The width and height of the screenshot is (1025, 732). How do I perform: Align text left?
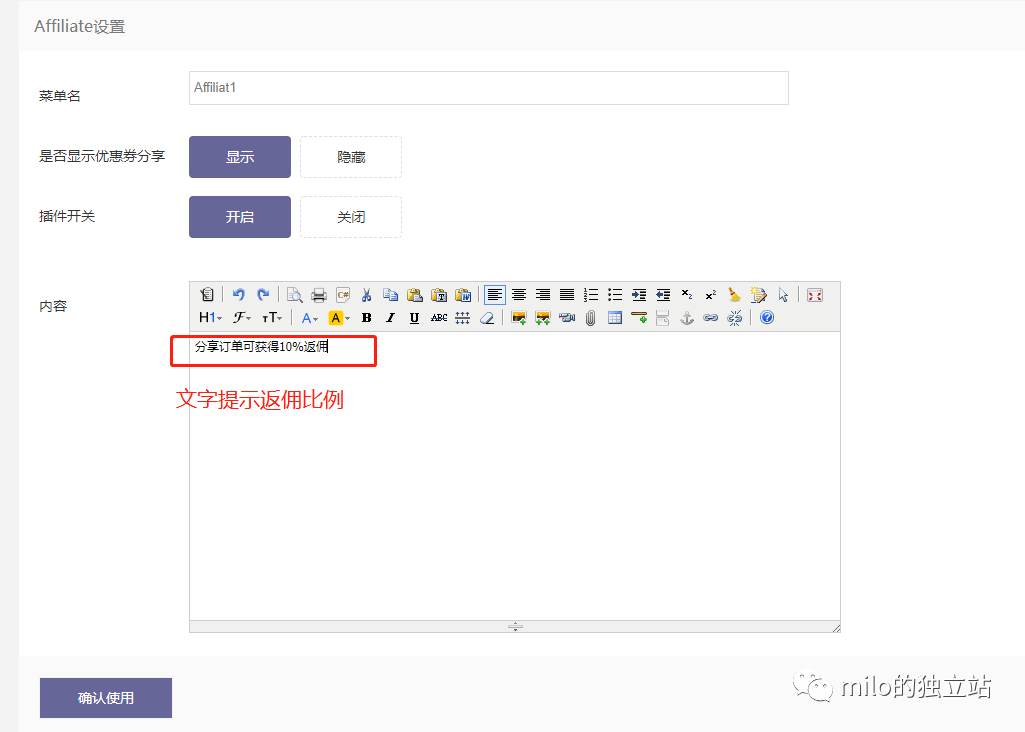click(495, 295)
